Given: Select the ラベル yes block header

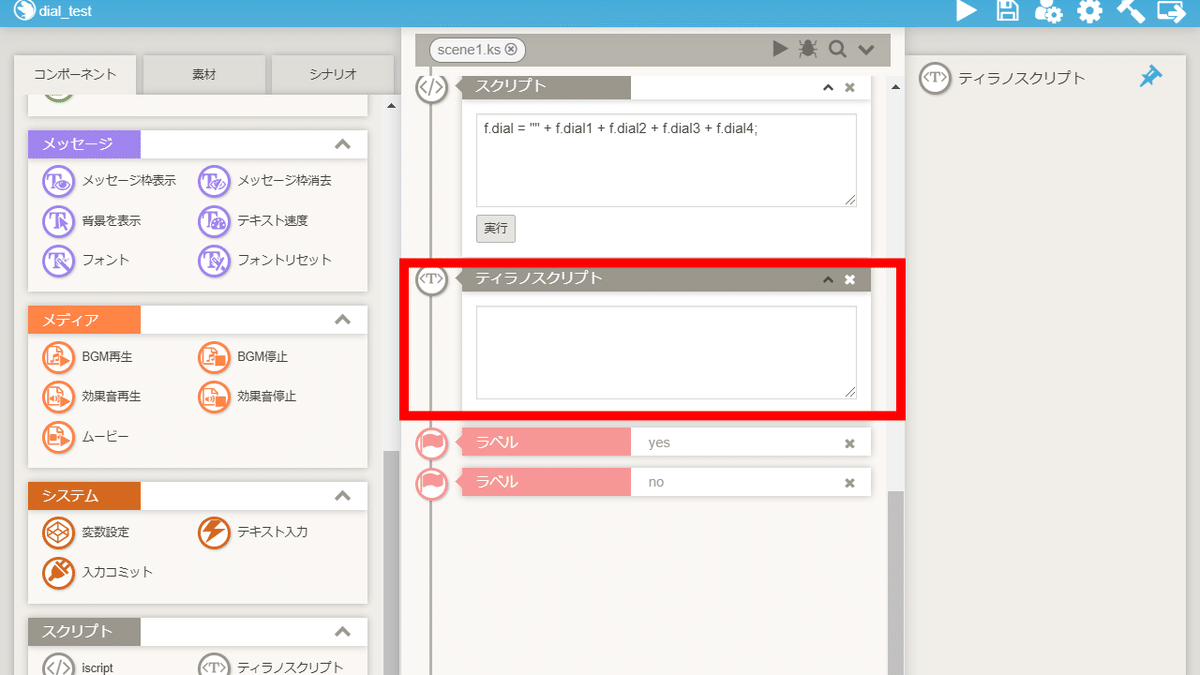Looking at the screenshot, I should click(545, 442).
